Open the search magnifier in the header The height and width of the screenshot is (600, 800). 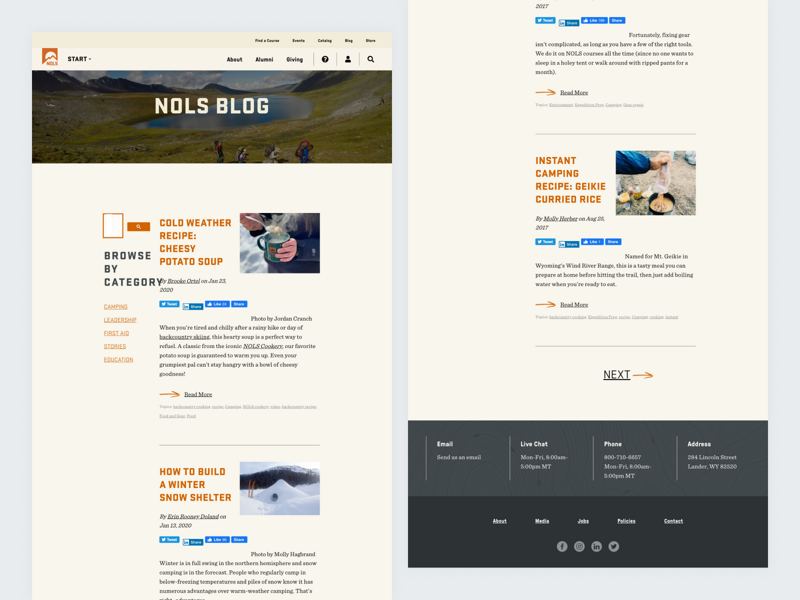click(x=370, y=59)
